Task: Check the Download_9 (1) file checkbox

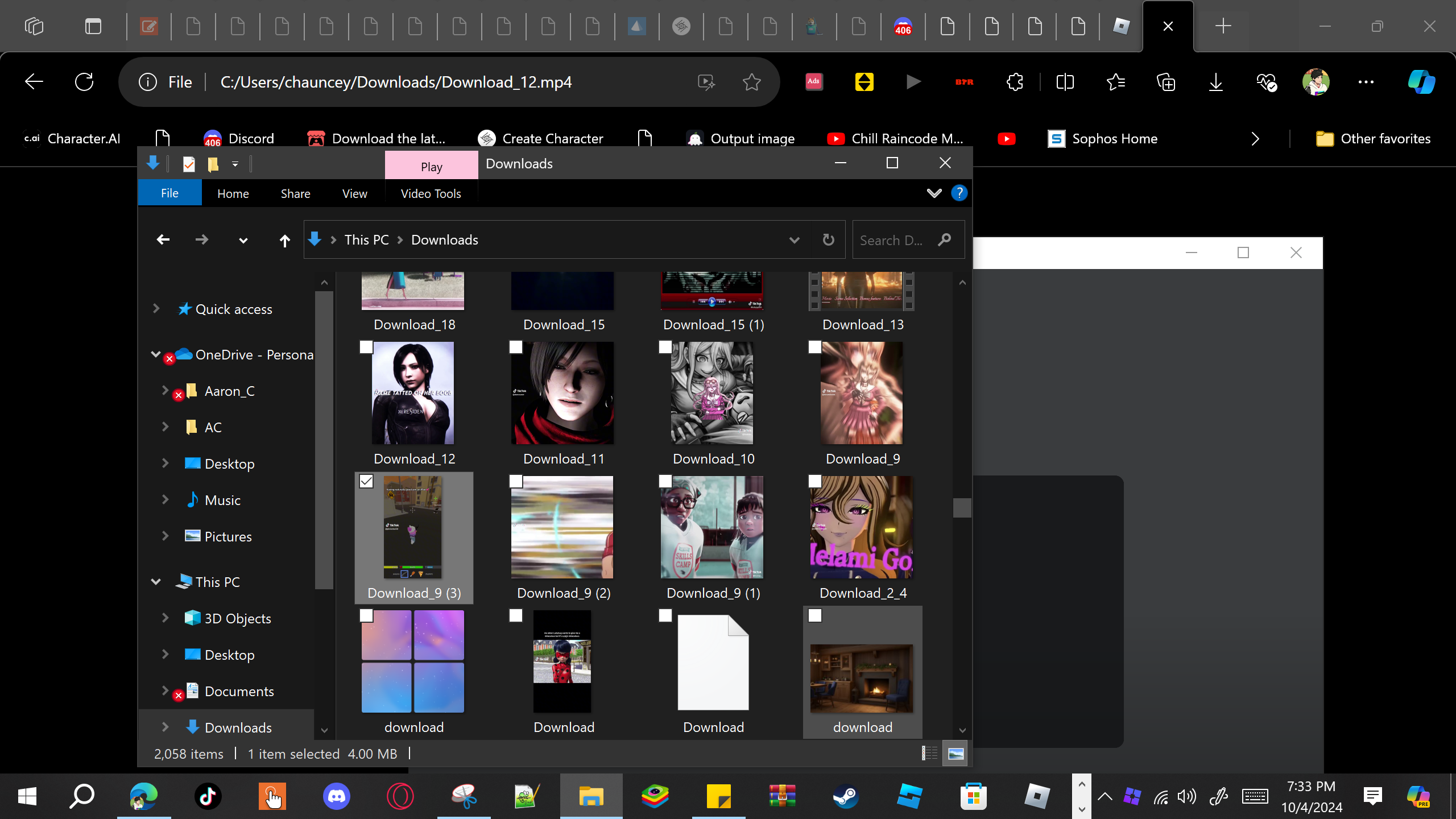Action: click(x=665, y=482)
